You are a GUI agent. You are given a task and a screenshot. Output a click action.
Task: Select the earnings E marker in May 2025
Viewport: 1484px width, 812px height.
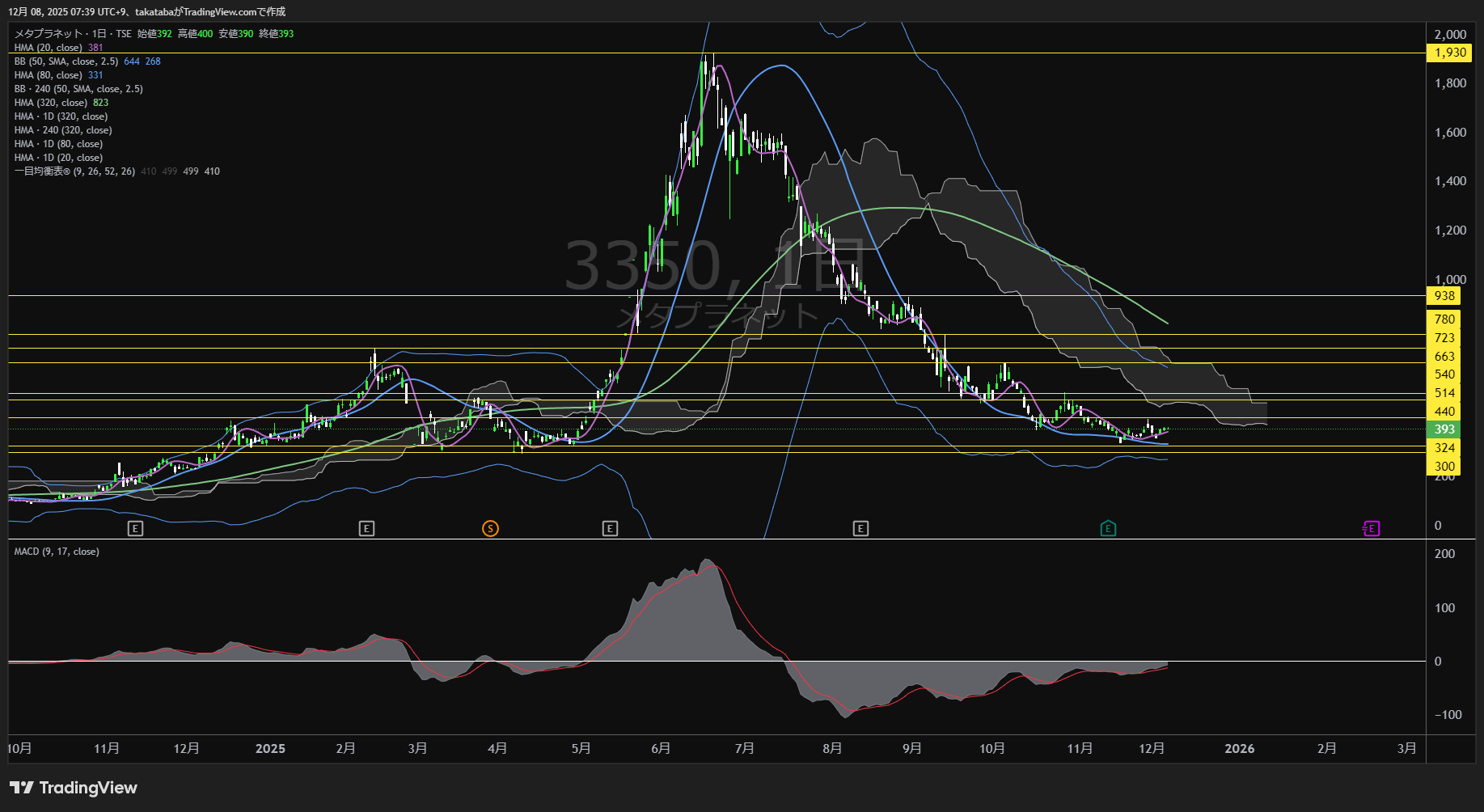(611, 529)
